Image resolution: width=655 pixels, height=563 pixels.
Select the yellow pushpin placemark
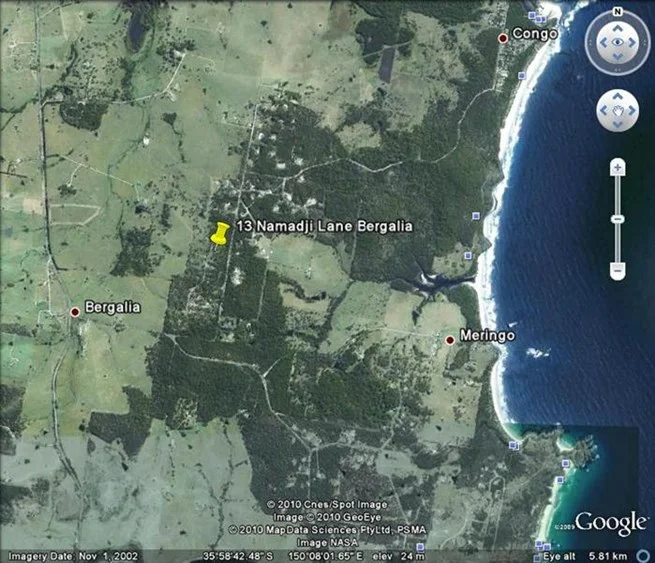(219, 233)
